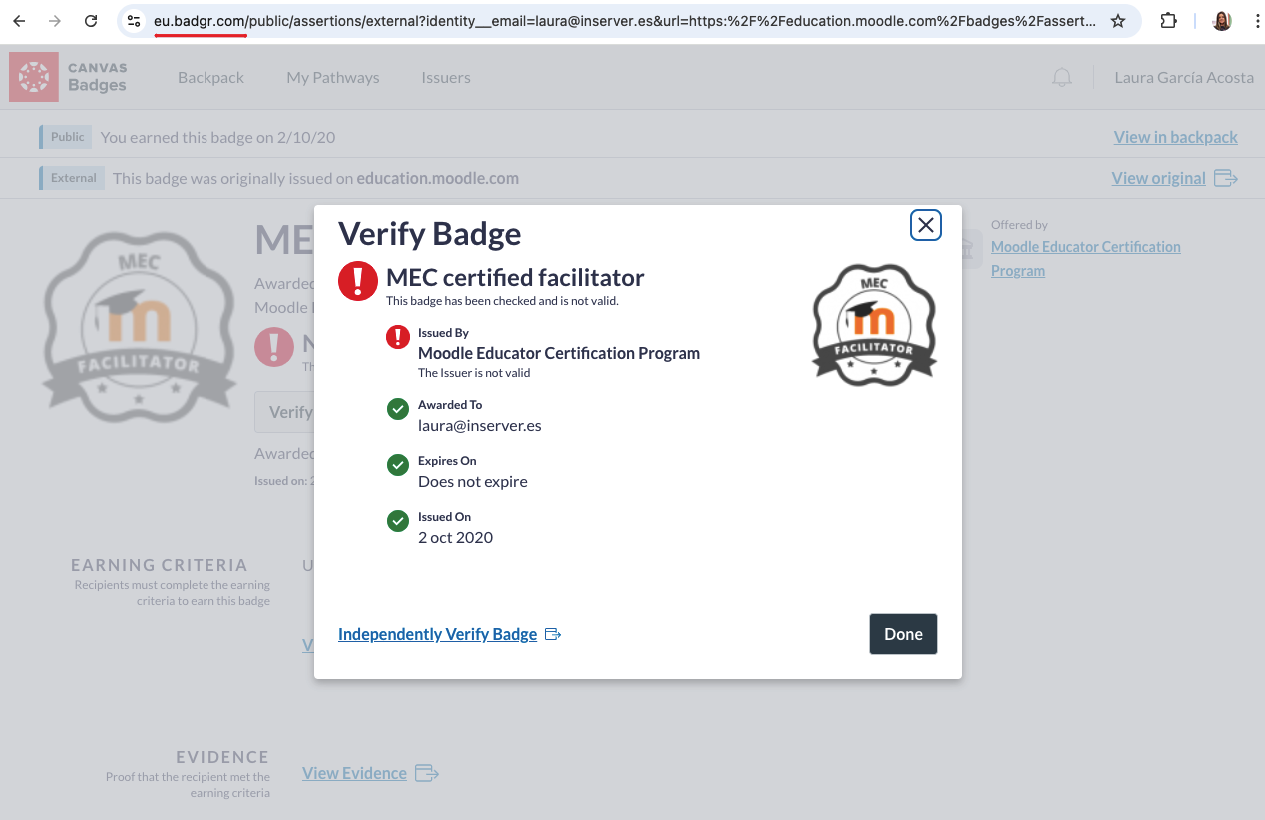Click red warning icon beside Issued By

[398, 337]
